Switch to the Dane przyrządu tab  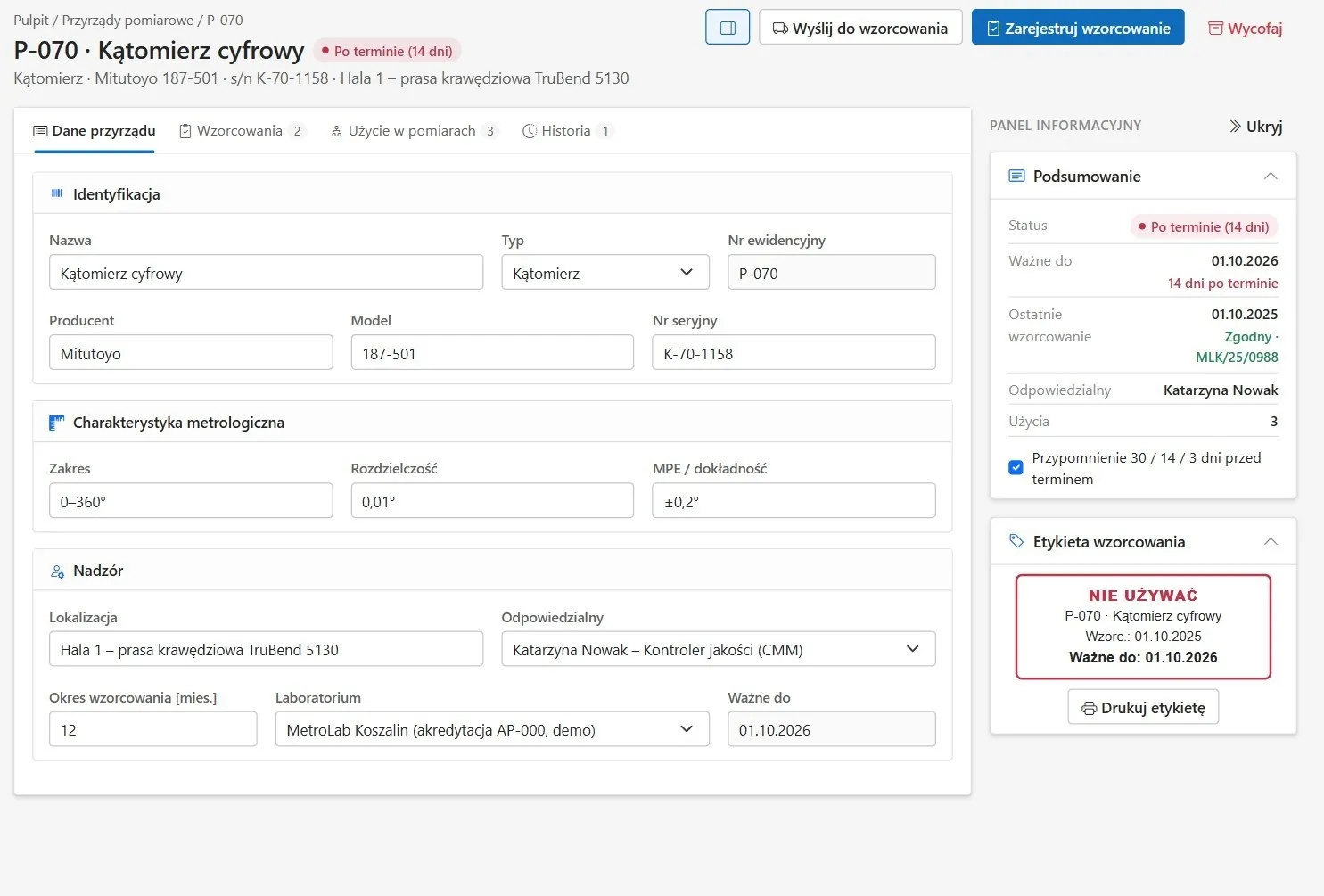tap(95, 131)
